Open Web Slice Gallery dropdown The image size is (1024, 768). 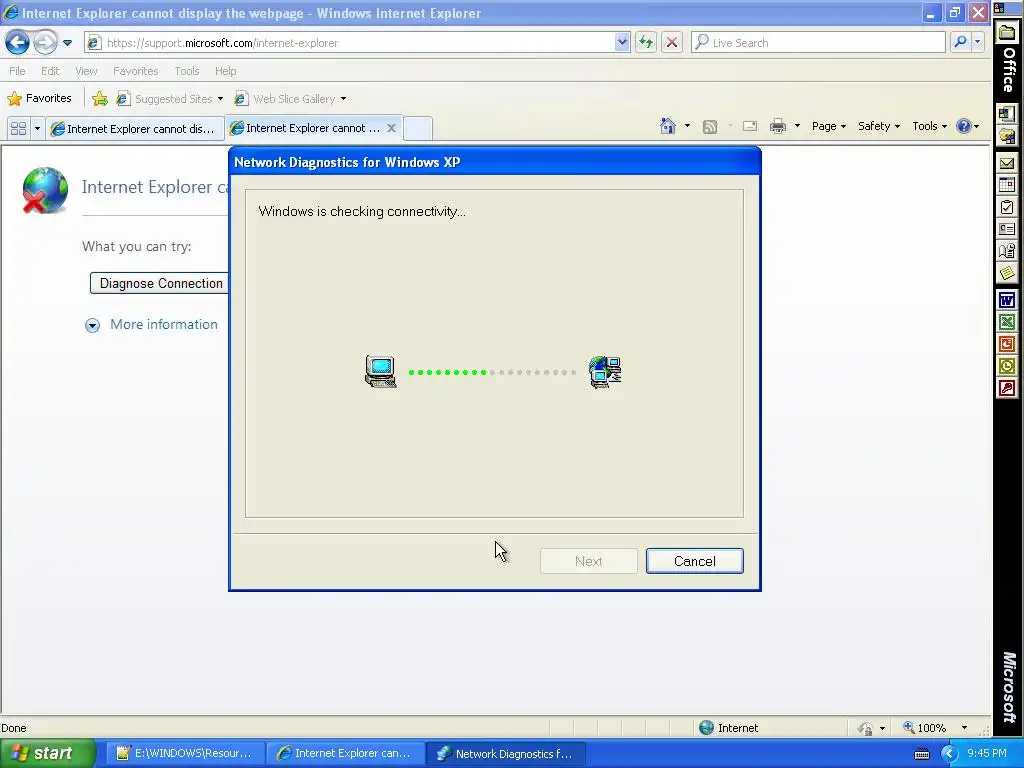point(291,99)
